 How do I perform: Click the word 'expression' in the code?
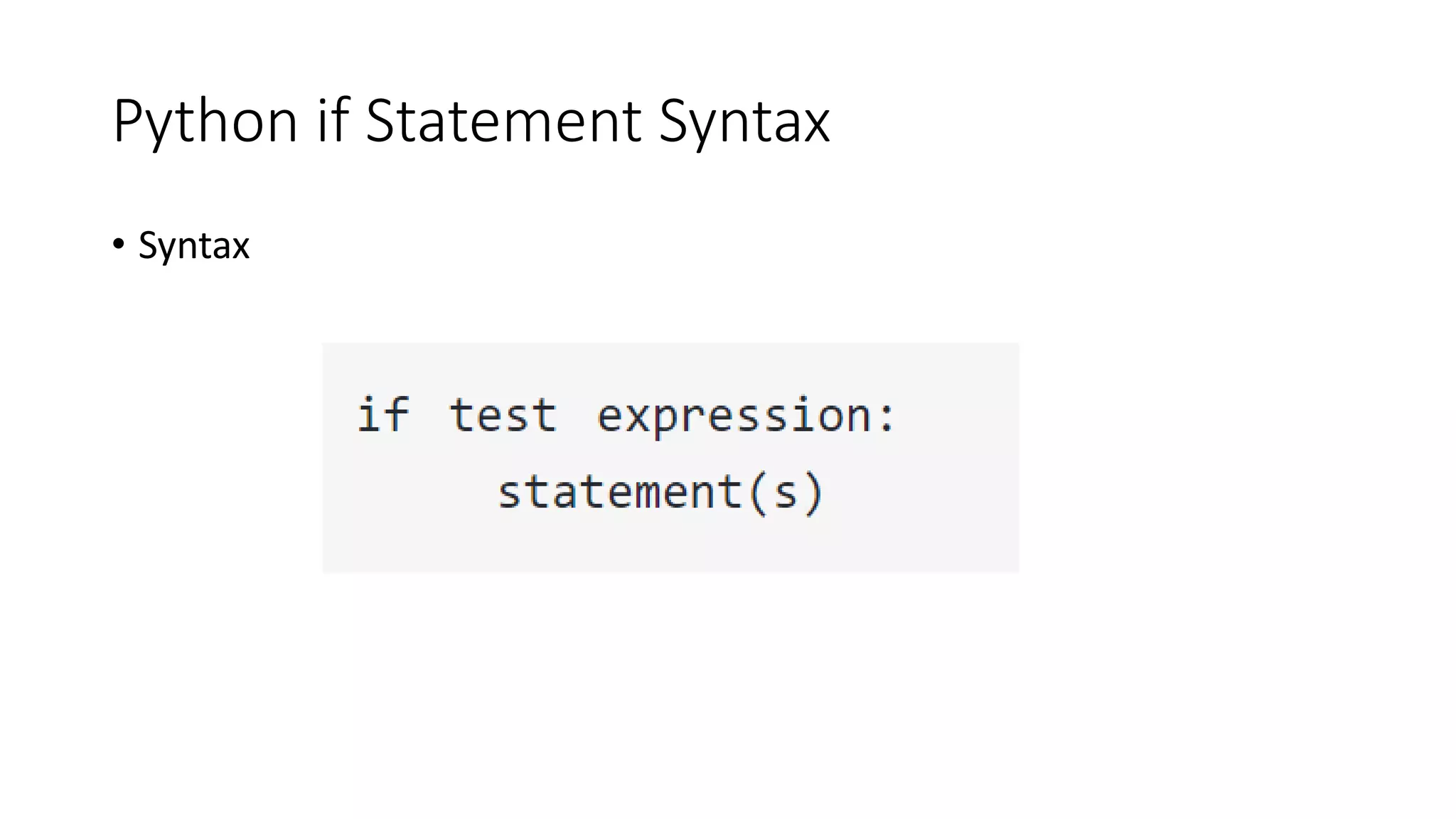click(734, 417)
